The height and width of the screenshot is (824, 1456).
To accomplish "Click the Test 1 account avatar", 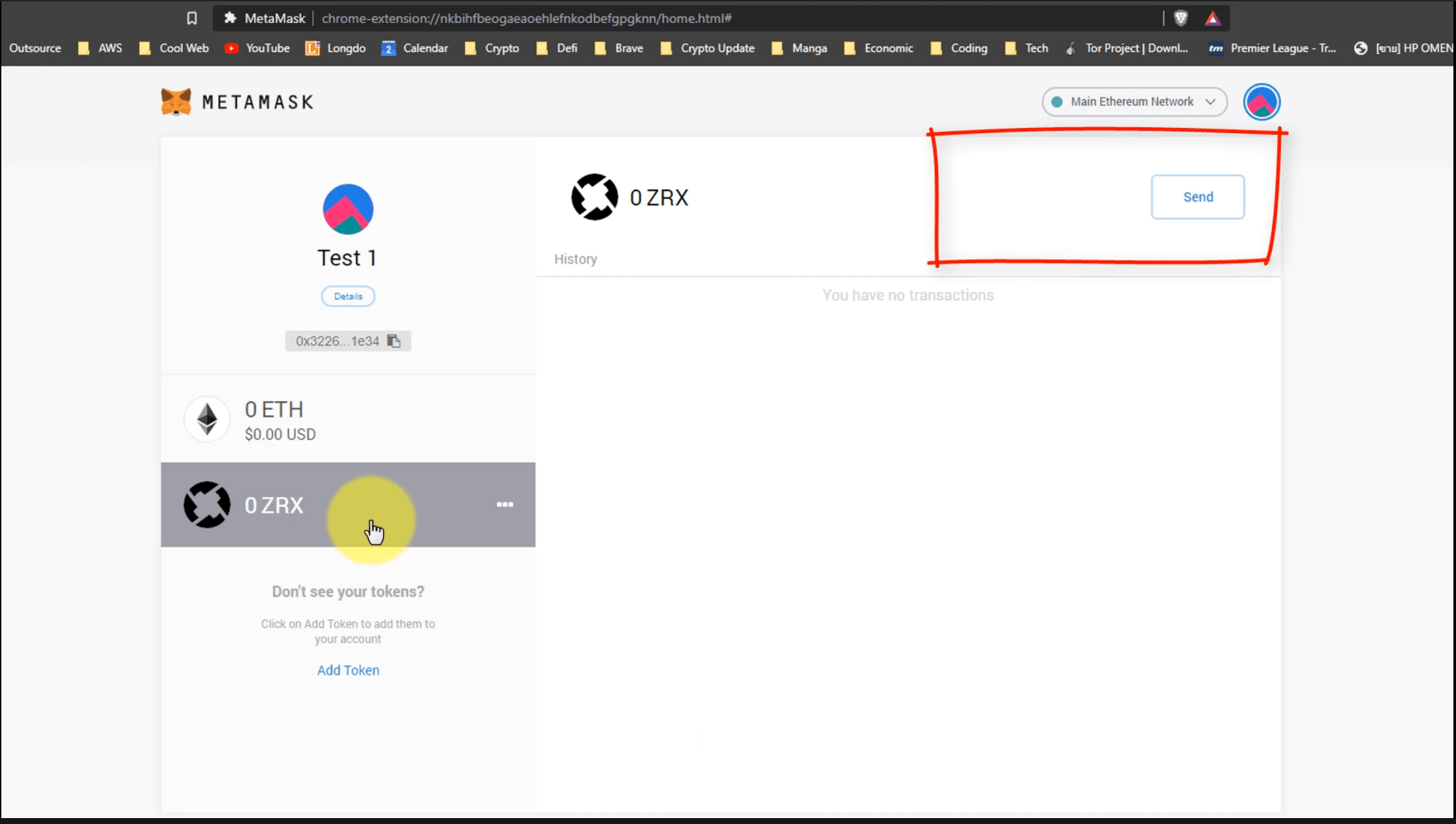I will click(x=348, y=209).
